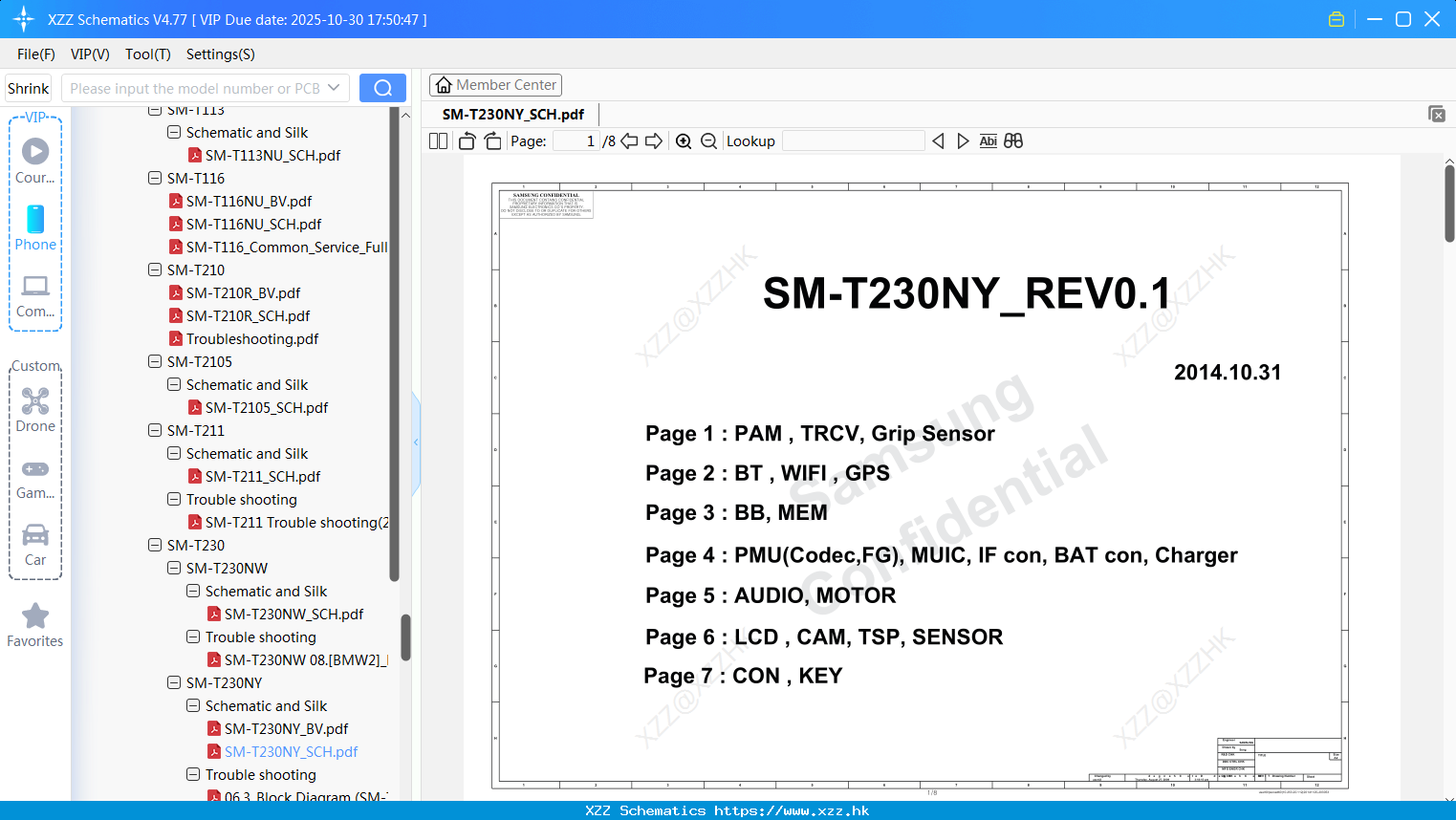Go to the next page arrow
This screenshot has height=820, width=1456.
(654, 141)
